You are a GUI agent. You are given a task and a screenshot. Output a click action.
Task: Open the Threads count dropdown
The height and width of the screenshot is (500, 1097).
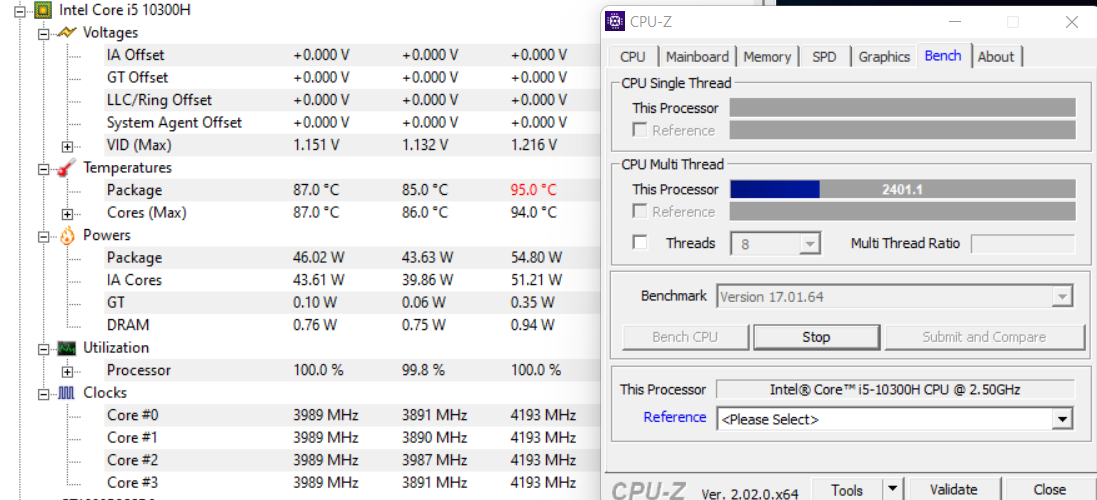(810, 243)
